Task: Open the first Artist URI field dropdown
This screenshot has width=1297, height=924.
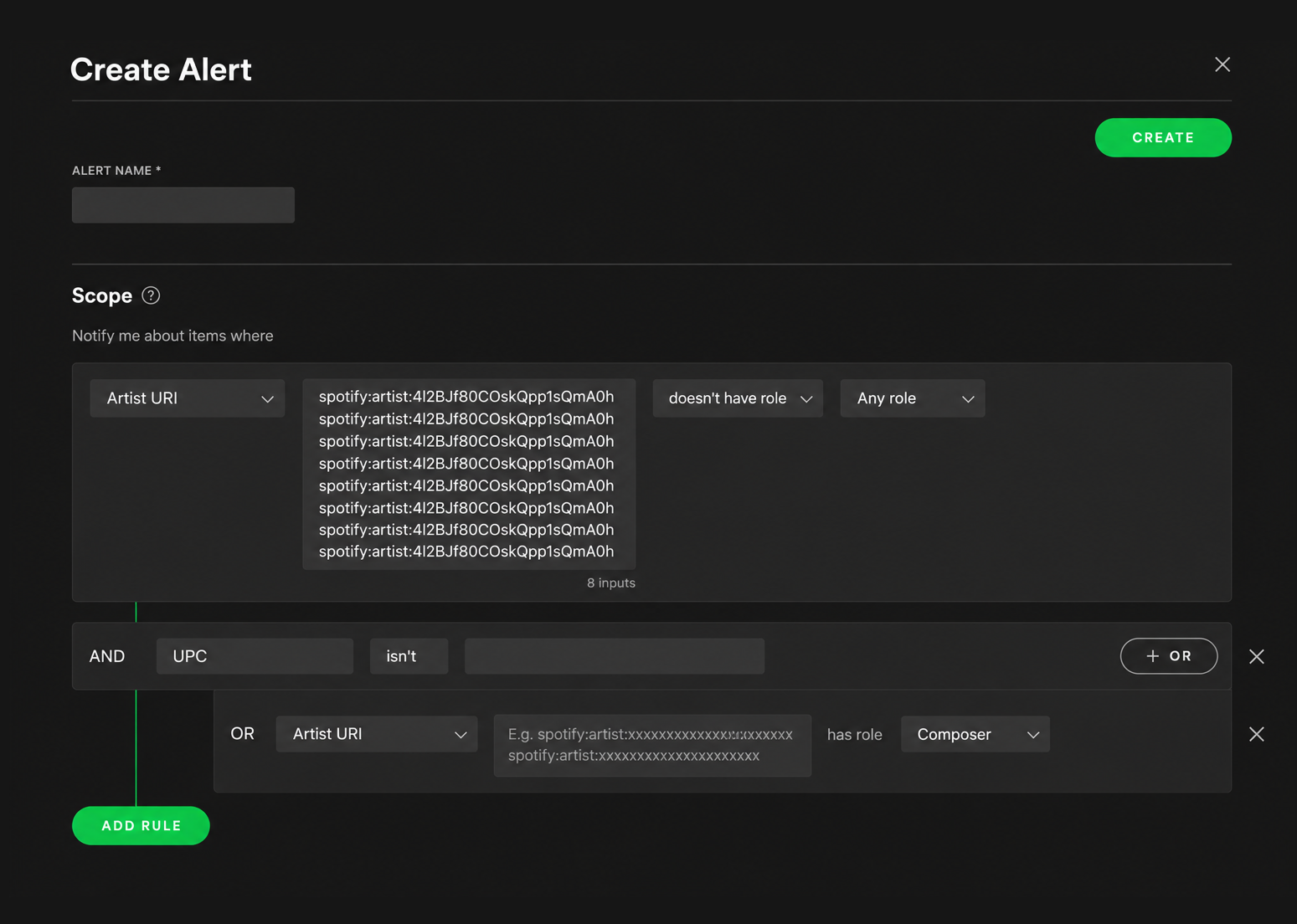Action: click(x=188, y=398)
